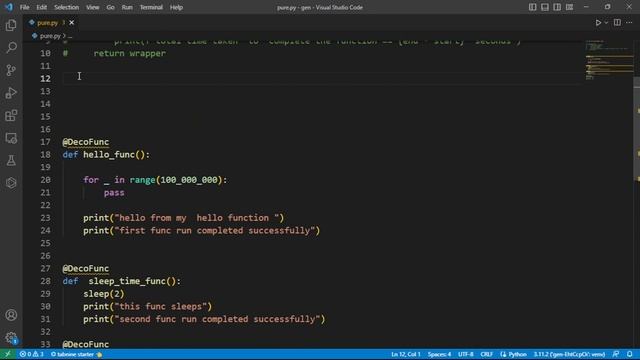Image resolution: width=640 pixels, height=360 pixels.
Task: Click 'return wrapper' comment on line 10
Action: tap(129, 53)
